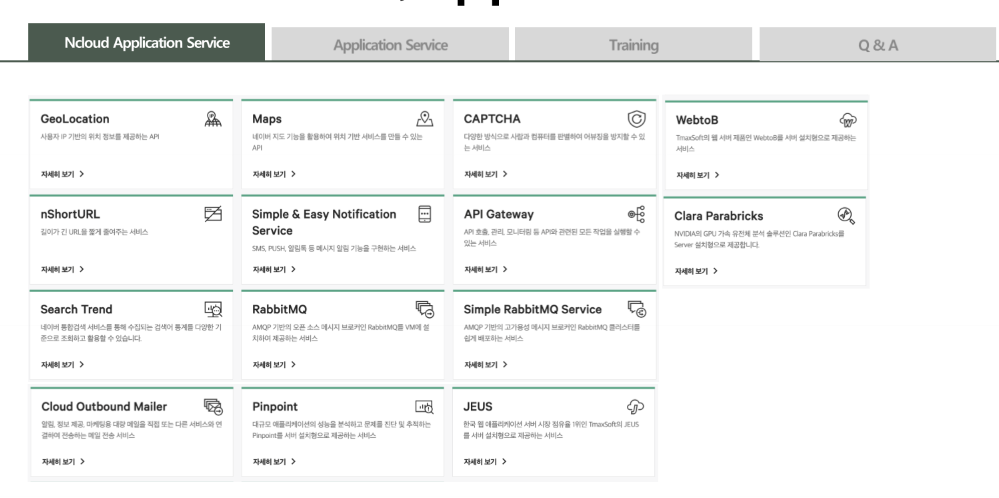999x498 pixels.
Task: Click the CAPTCHA card title
Action: (492, 119)
